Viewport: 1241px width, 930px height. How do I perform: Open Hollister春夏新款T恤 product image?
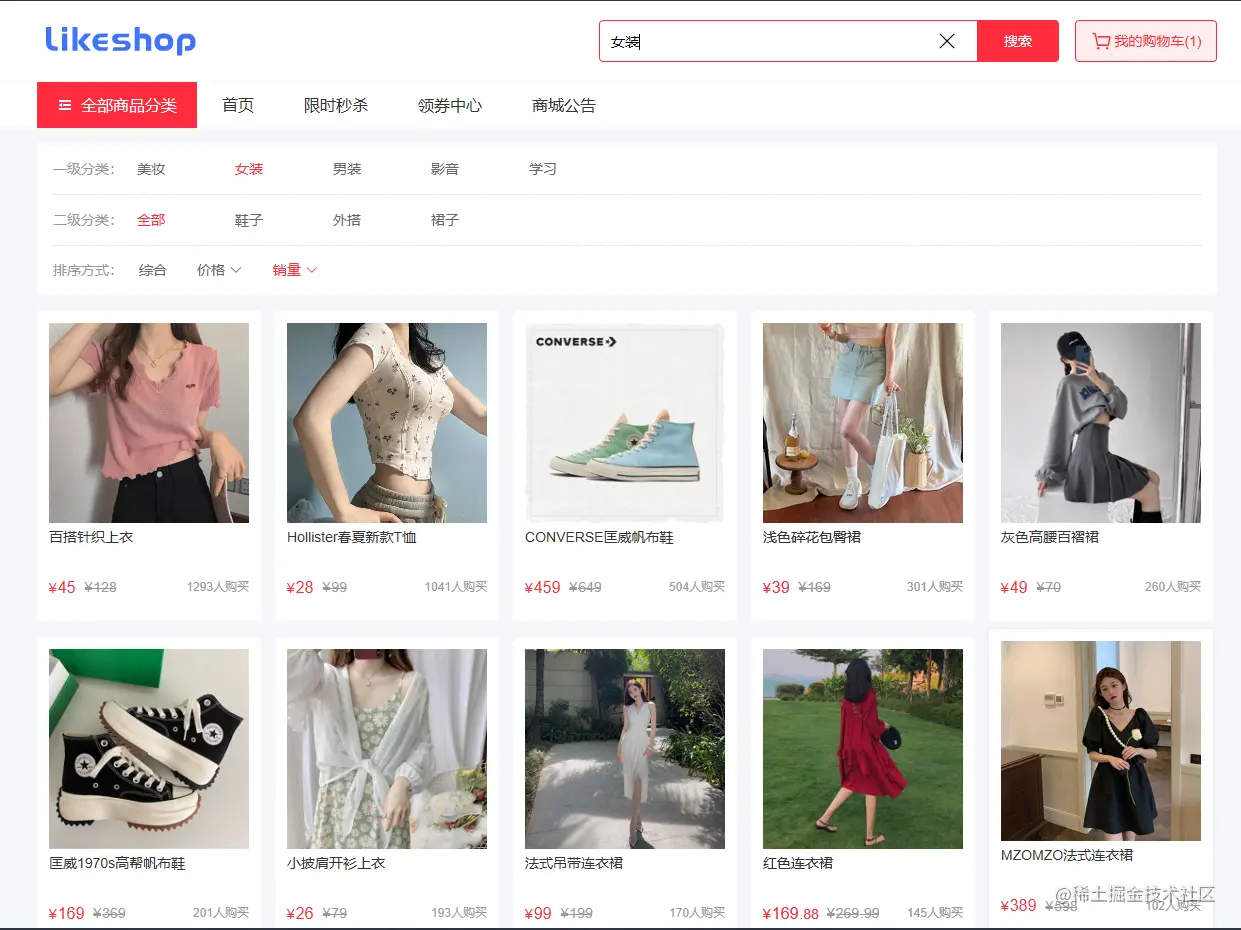coord(387,423)
